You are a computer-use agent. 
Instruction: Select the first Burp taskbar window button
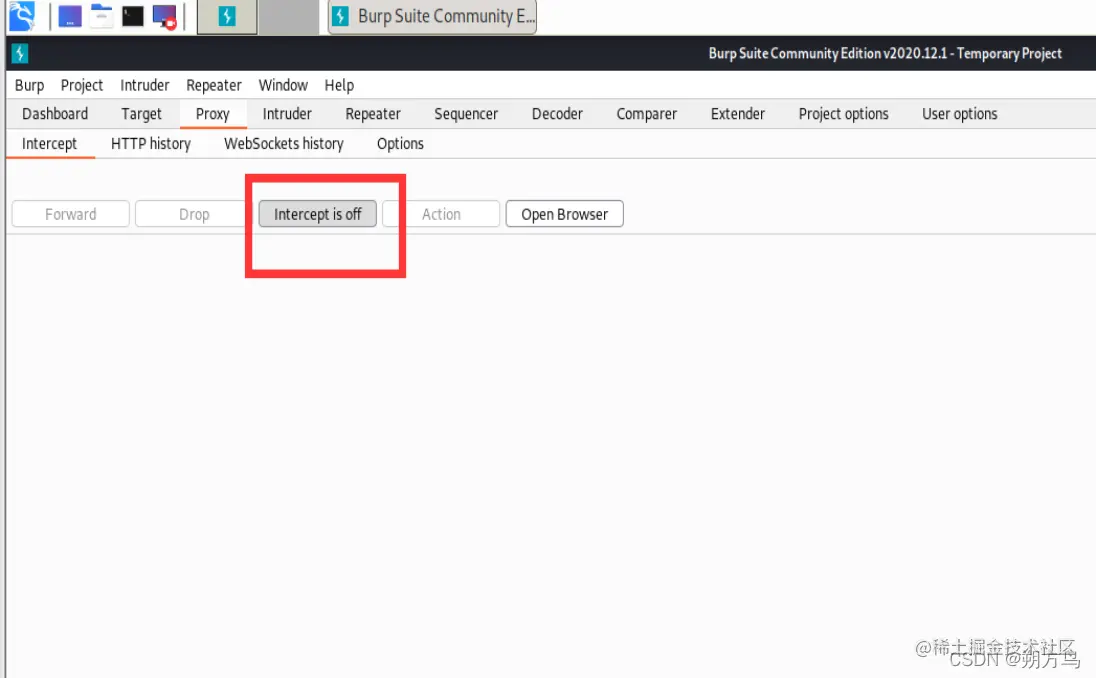[227, 17]
